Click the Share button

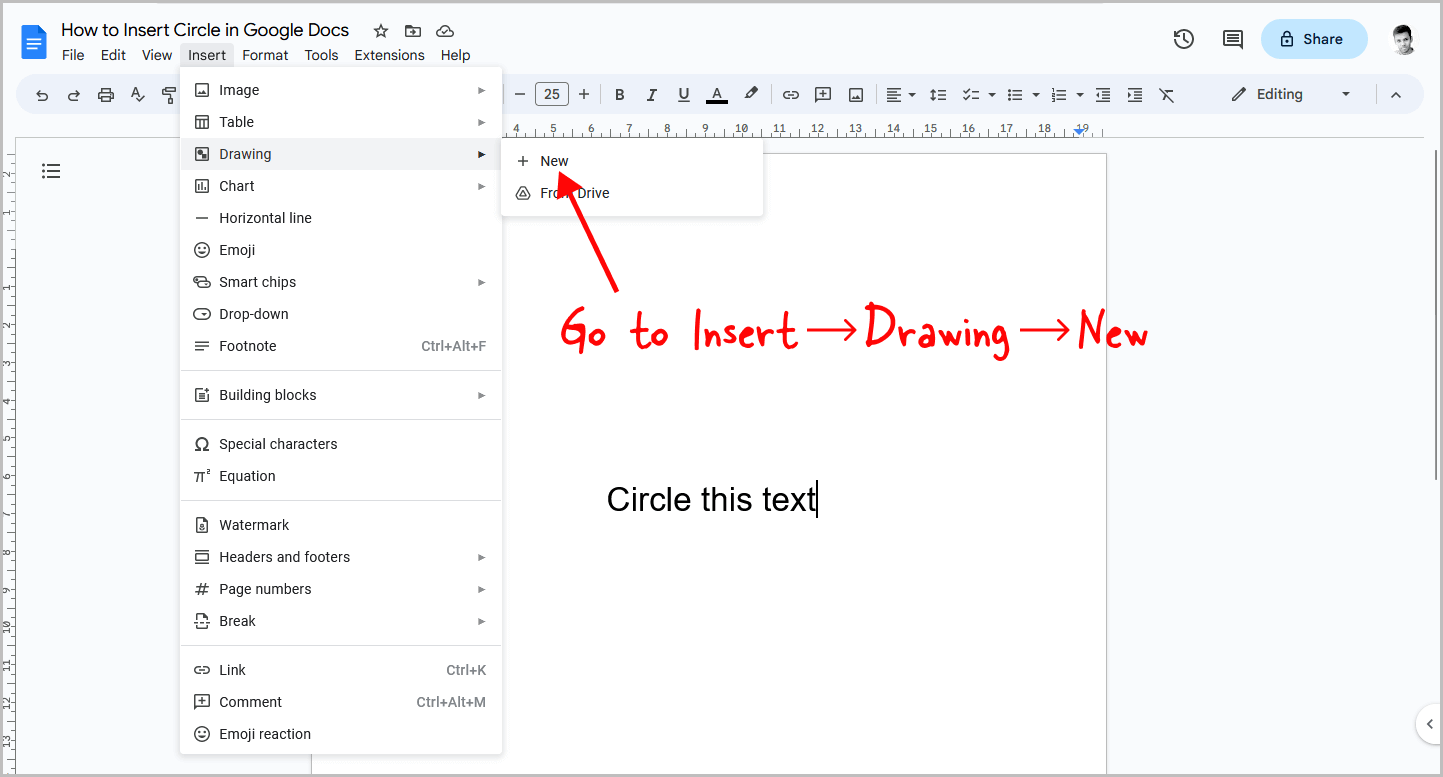[x=1314, y=39]
